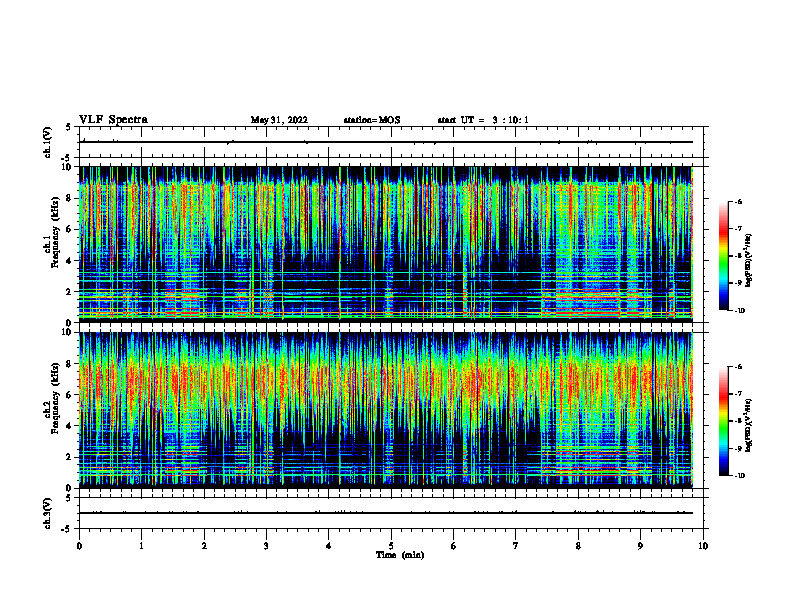Viewport: 792px width, 612px height.
Task: Click time axis tick label "3"
Action: tap(266, 546)
